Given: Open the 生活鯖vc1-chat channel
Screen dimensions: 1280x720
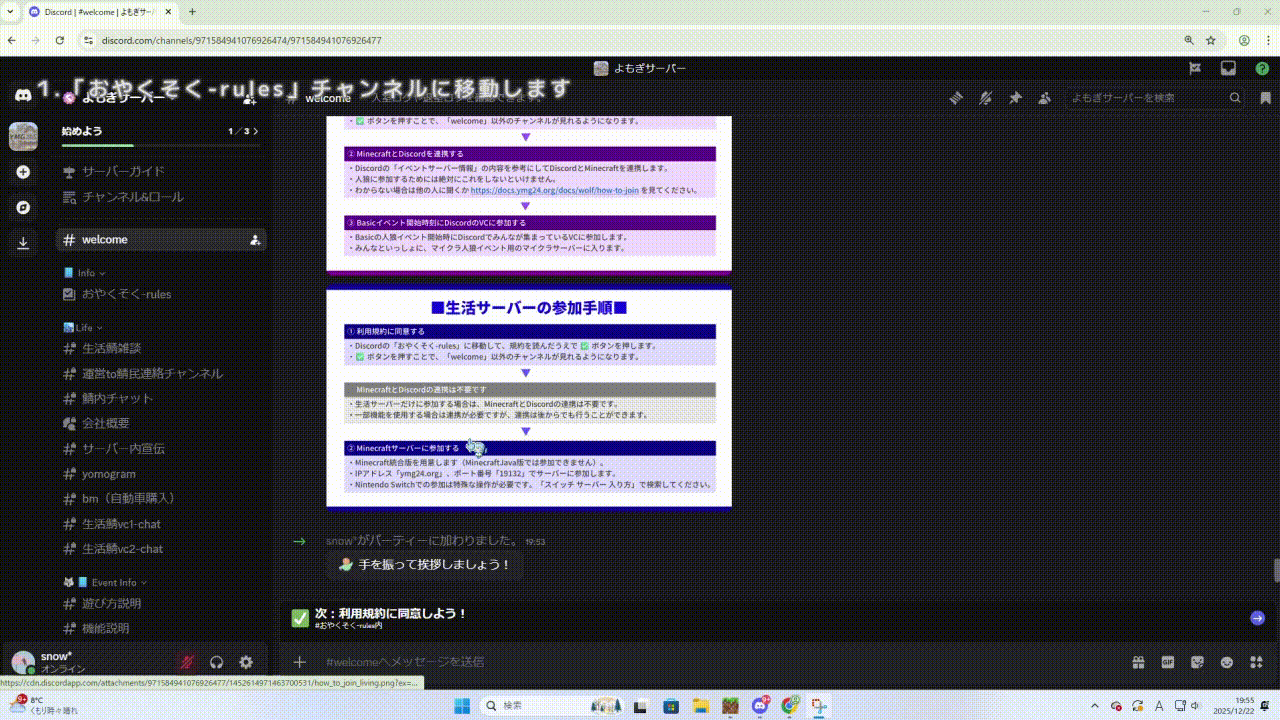Looking at the screenshot, I should coord(162,524).
